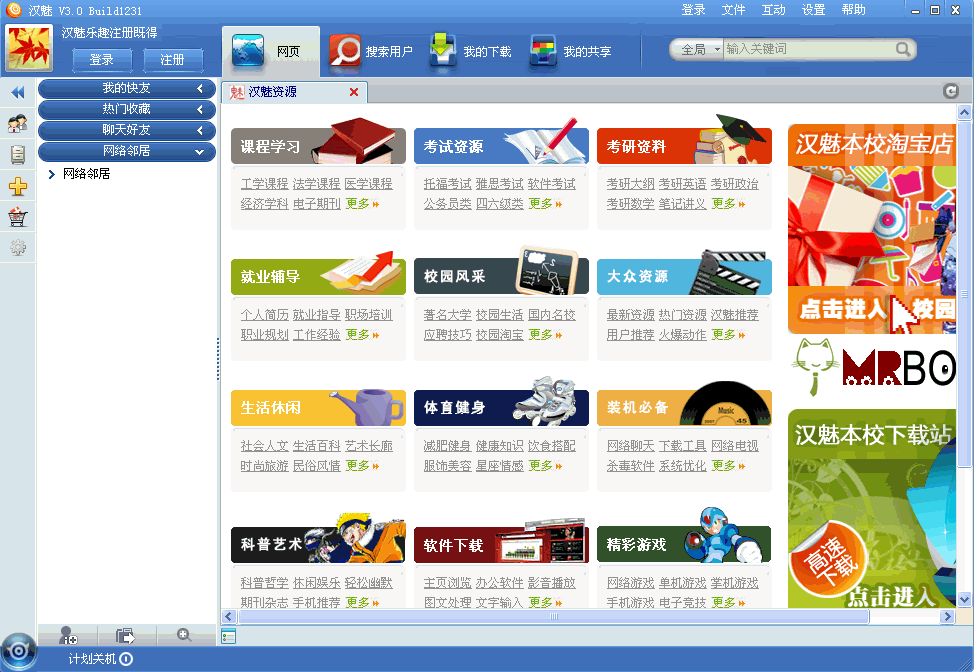
Task: Open the 软件下载 category banner
Action: pos(501,544)
